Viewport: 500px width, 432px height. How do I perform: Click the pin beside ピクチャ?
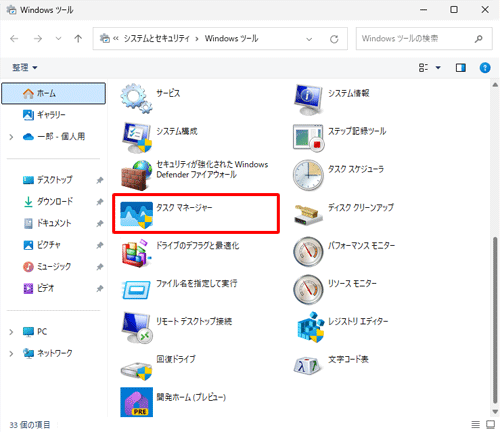[100, 245]
